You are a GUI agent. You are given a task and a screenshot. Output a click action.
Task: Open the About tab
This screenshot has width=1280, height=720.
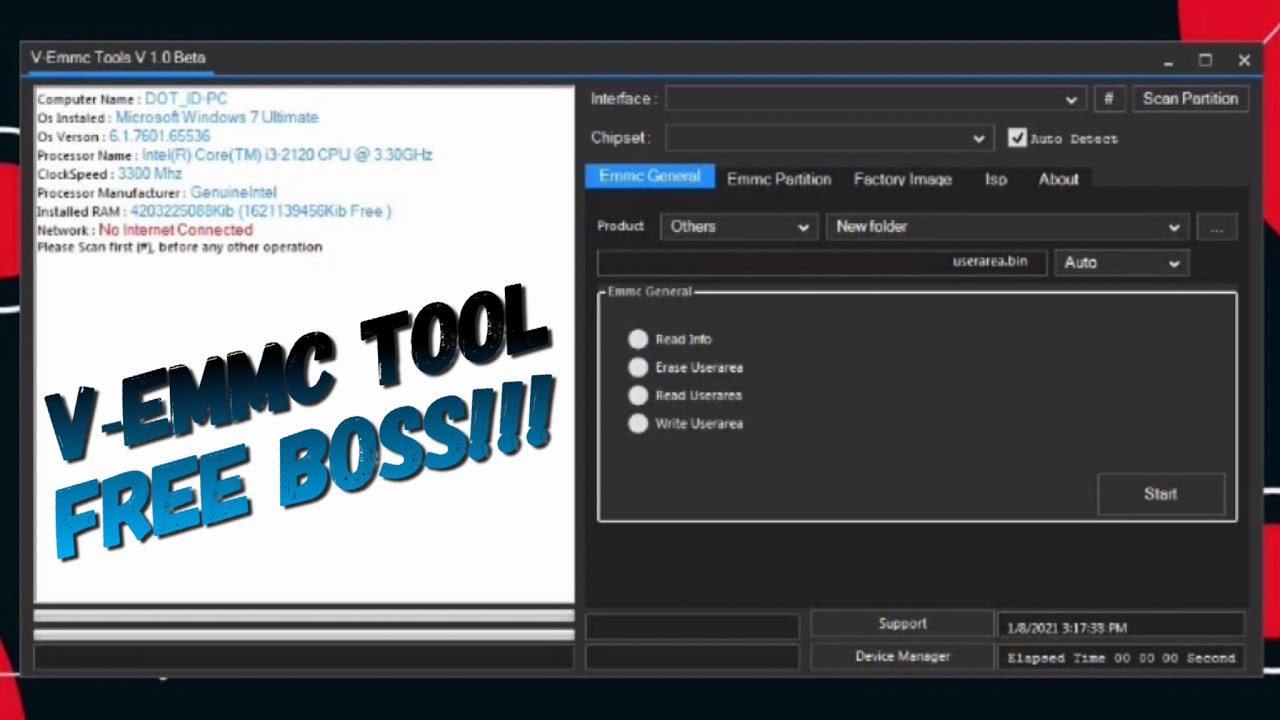1058,179
